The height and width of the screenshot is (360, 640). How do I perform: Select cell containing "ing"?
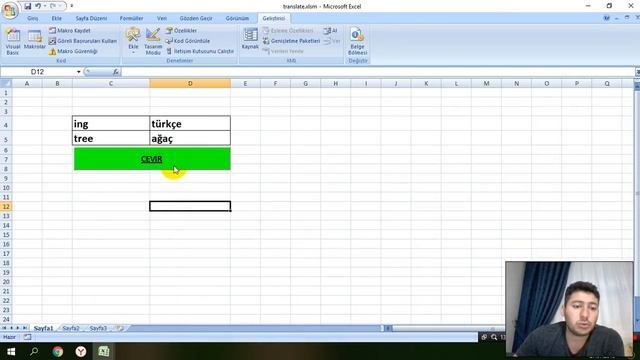(111, 124)
